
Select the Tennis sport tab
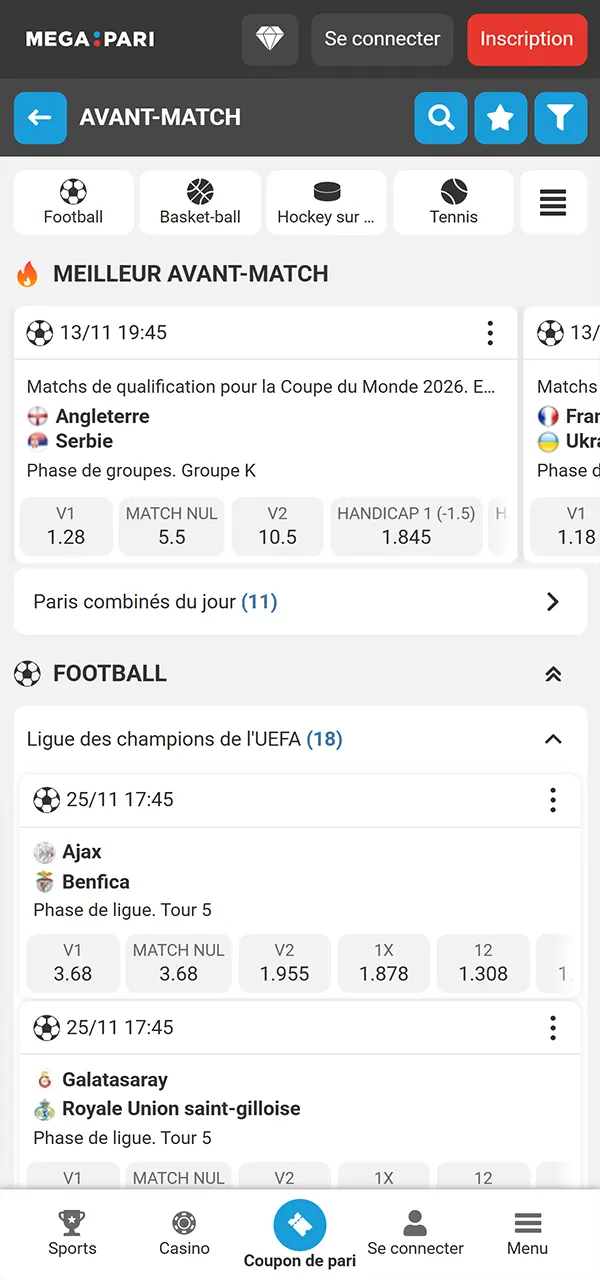point(453,202)
